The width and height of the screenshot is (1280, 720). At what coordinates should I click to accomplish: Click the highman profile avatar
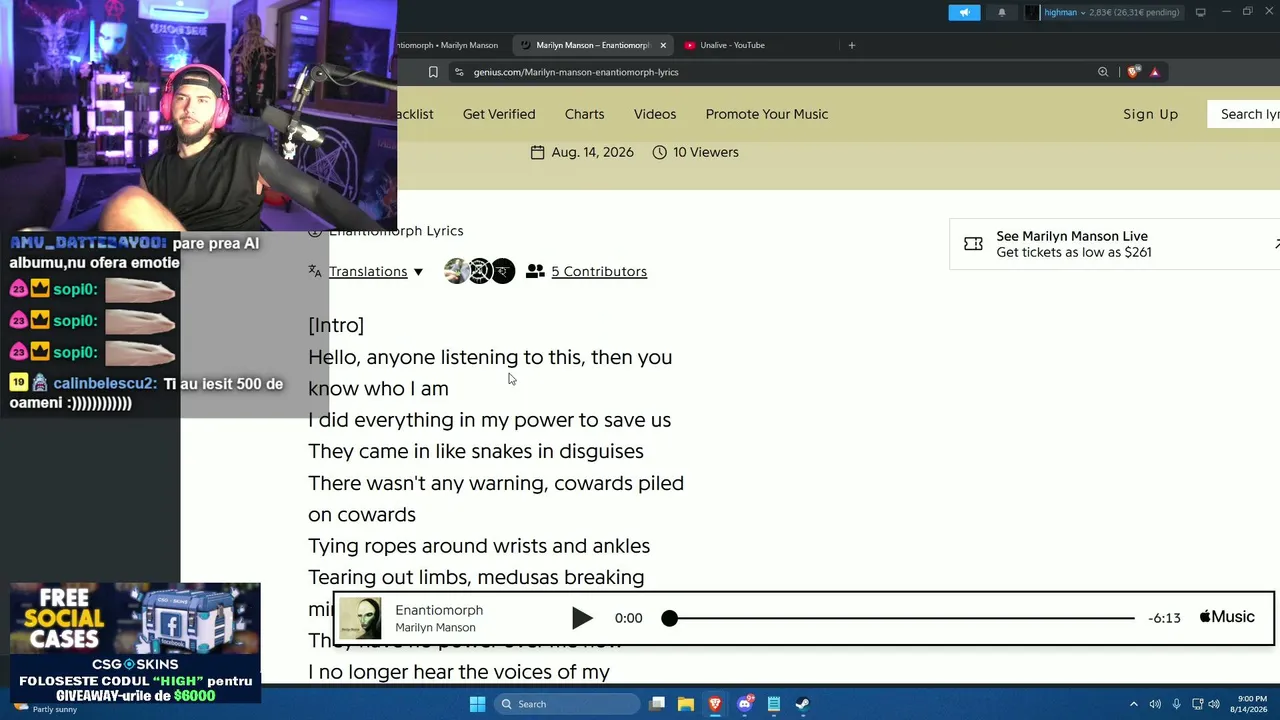pyautogui.click(x=1032, y=13)
